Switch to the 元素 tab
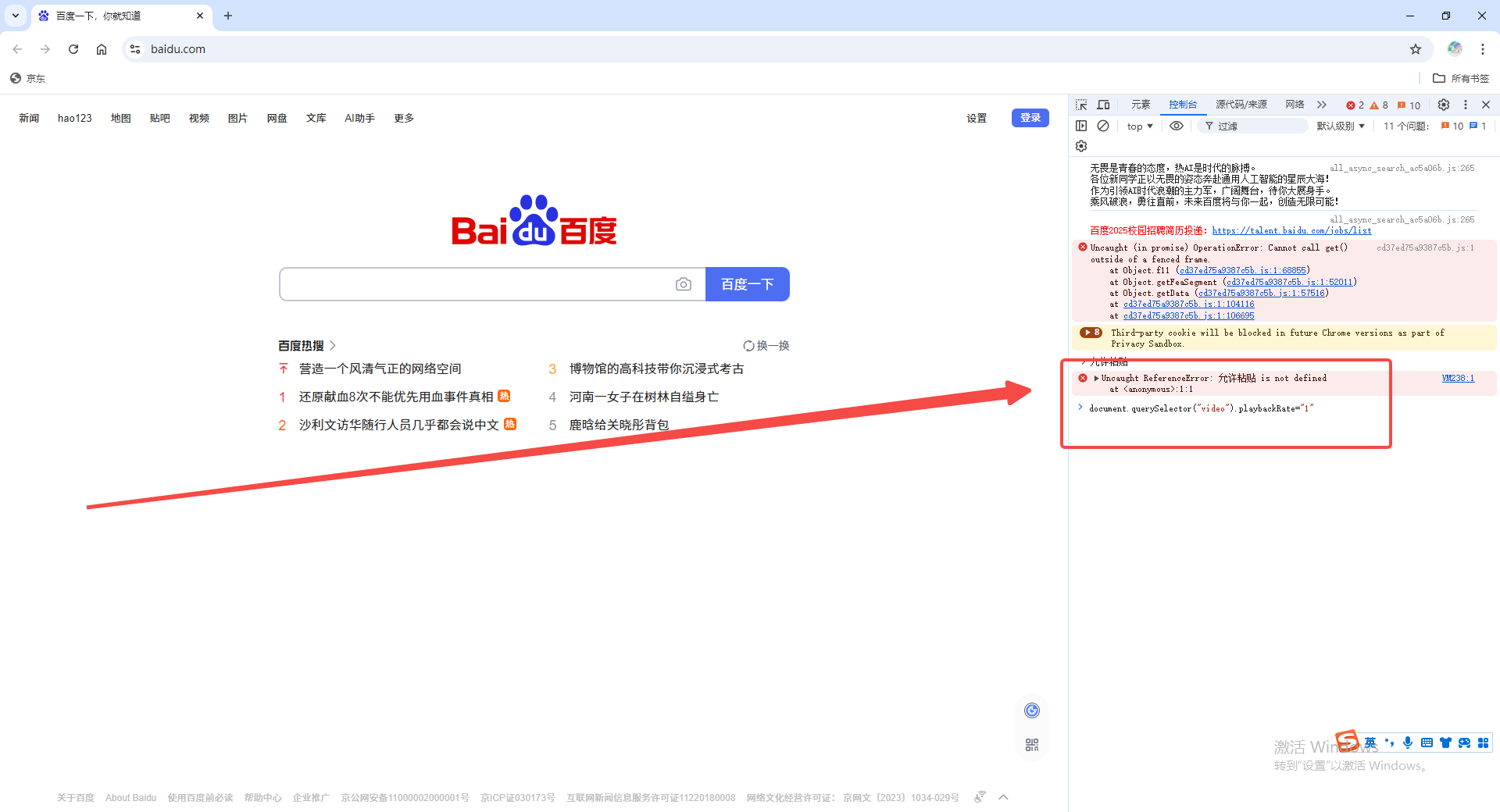The height and width of the screenshot is (812, 1500). coord(1141,105)
